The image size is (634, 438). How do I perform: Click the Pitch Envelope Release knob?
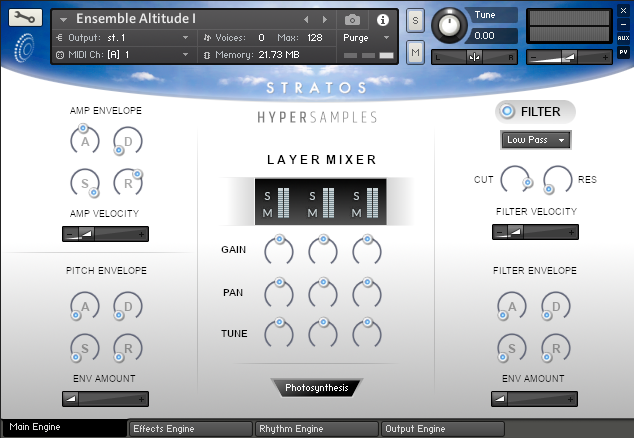(128, 348)
